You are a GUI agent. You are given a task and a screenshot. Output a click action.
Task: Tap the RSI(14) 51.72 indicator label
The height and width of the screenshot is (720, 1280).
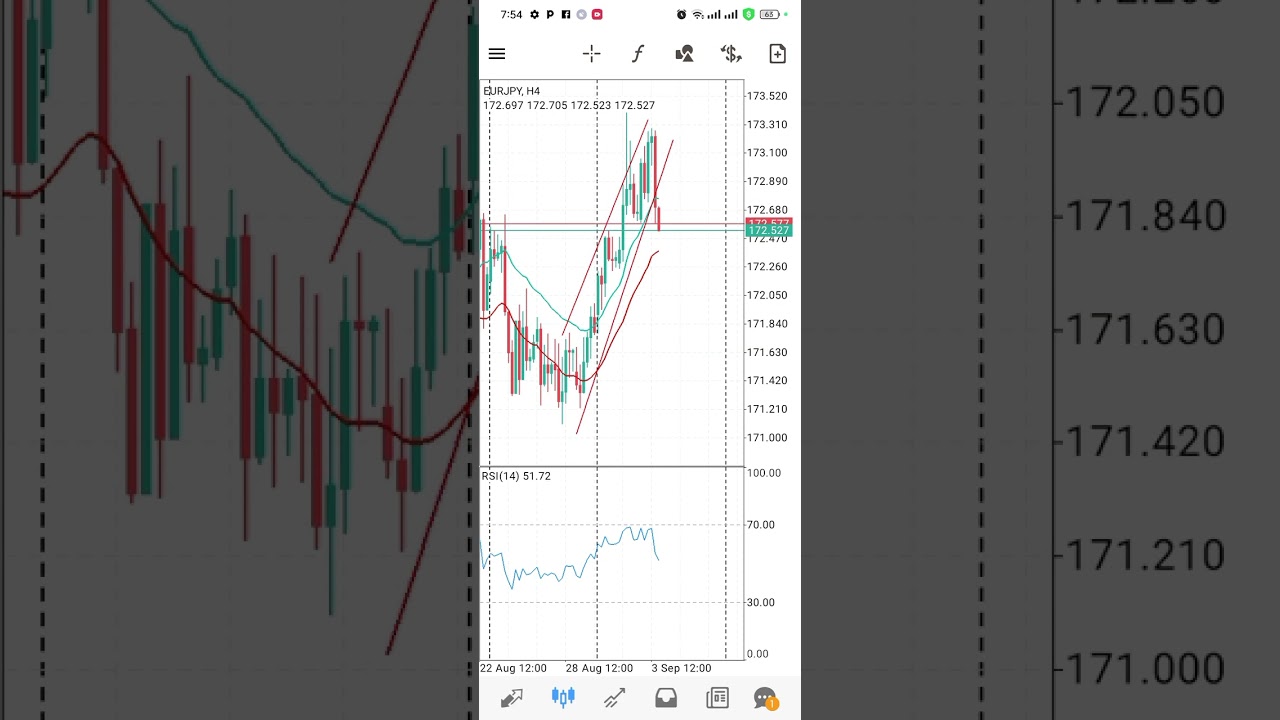coord(516,476)
